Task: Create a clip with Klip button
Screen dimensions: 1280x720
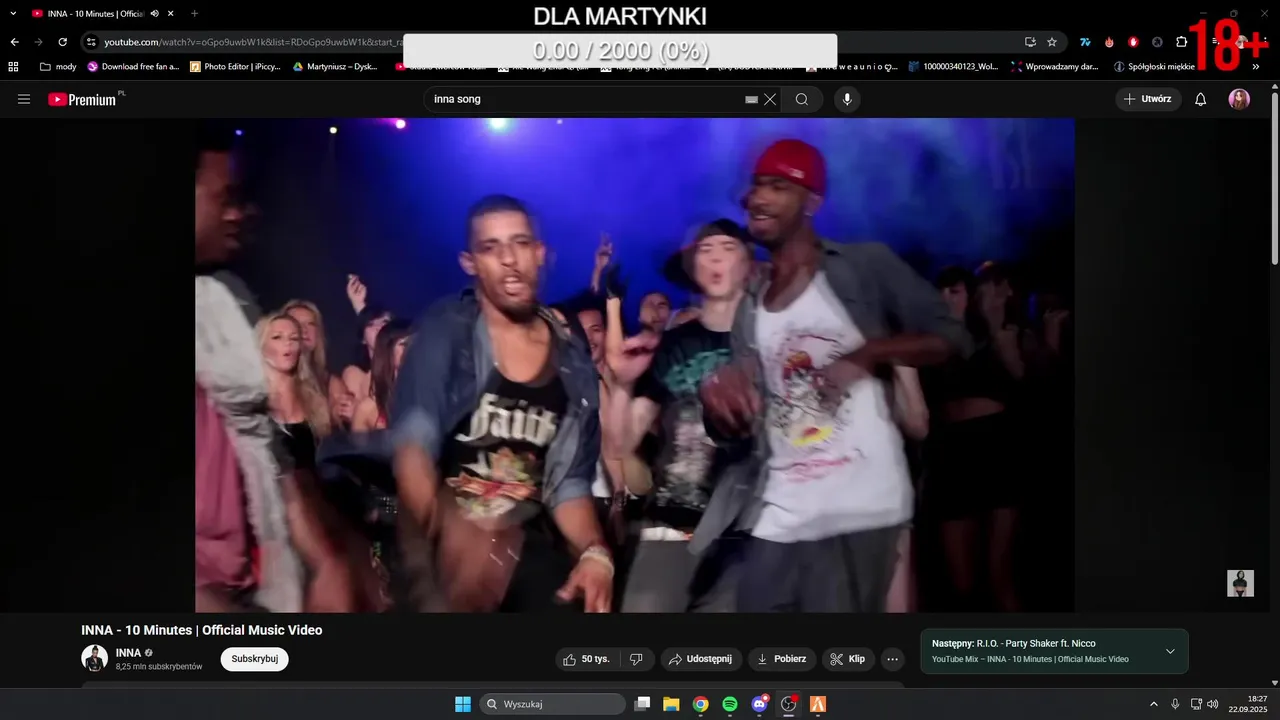Action: click(848, 659)
